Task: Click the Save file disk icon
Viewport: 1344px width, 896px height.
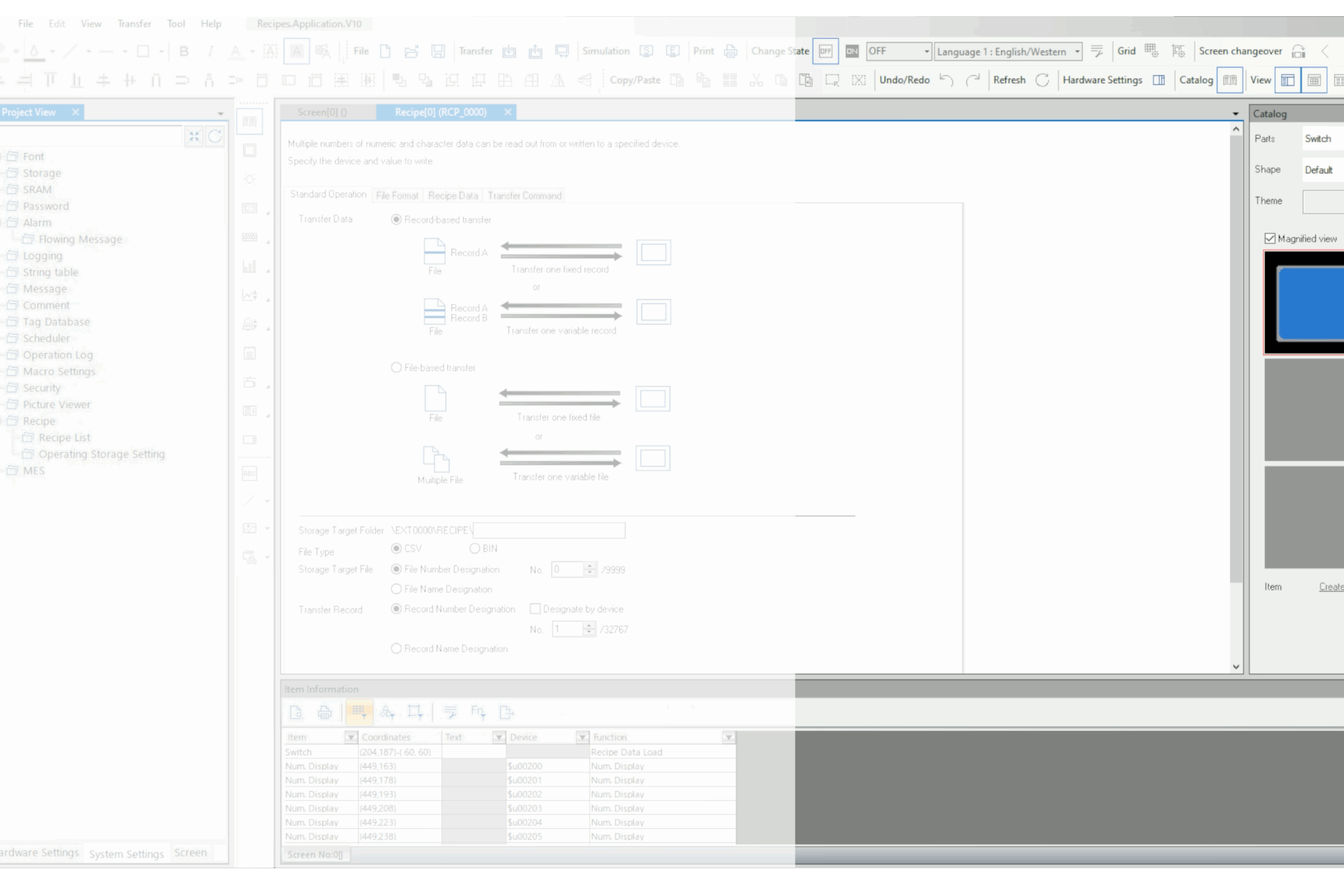Action: click(x=438, y=51)
